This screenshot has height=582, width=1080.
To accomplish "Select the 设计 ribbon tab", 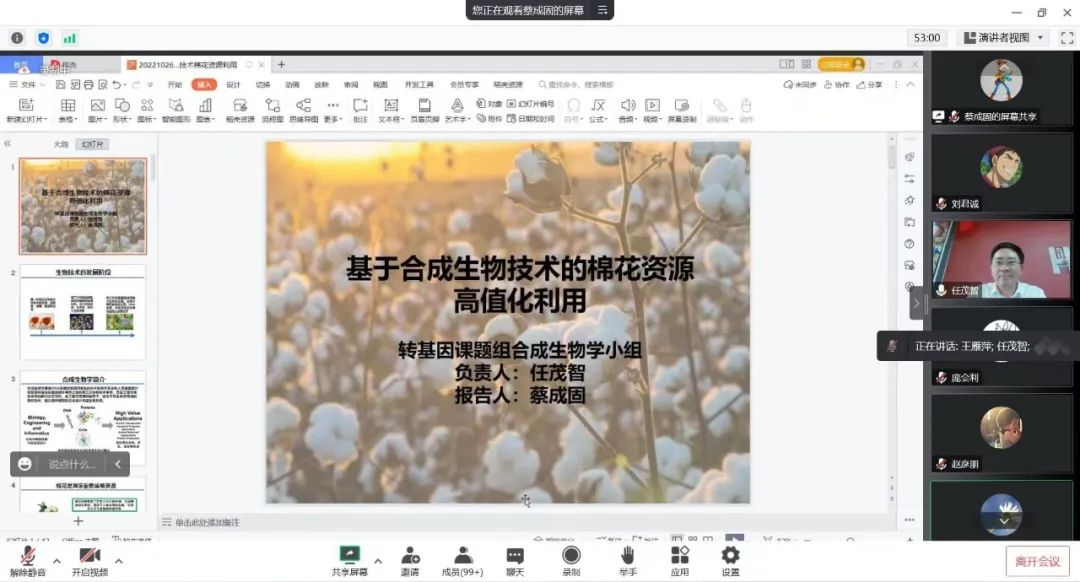I will [233, 85].
